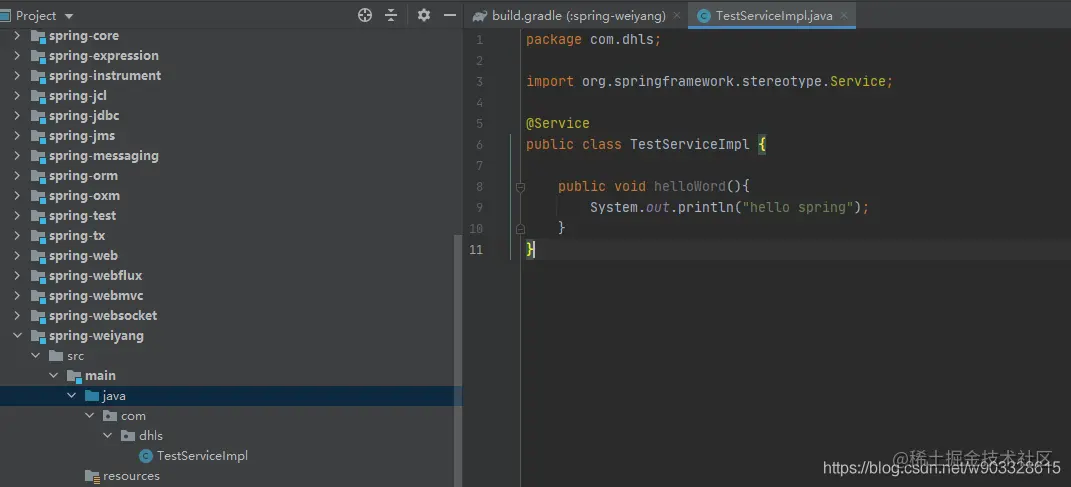Expand the spring-core module

click(x=18, y=36)
